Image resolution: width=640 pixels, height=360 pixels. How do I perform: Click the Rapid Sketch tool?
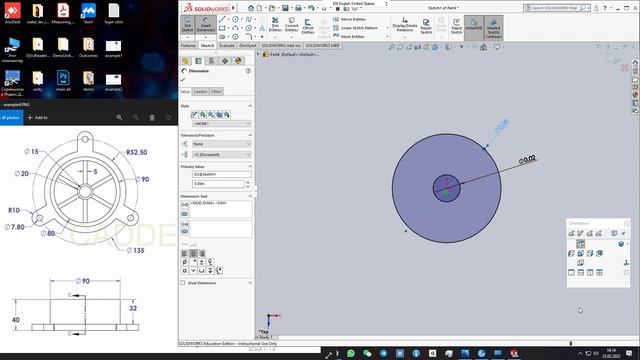click(456, 27)
